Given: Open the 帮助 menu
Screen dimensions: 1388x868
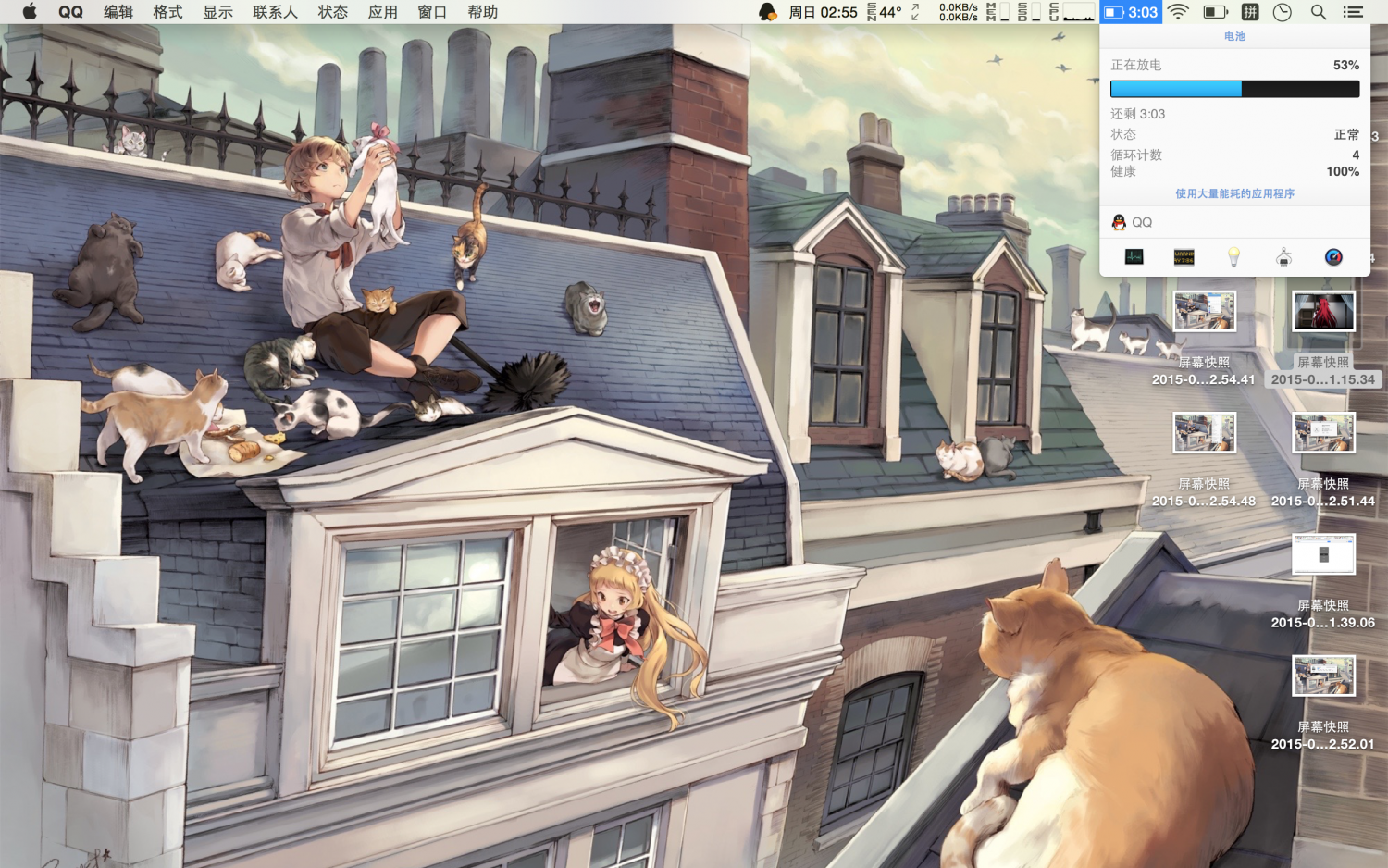Looking at the screenshot, I should tap(483, 12).
